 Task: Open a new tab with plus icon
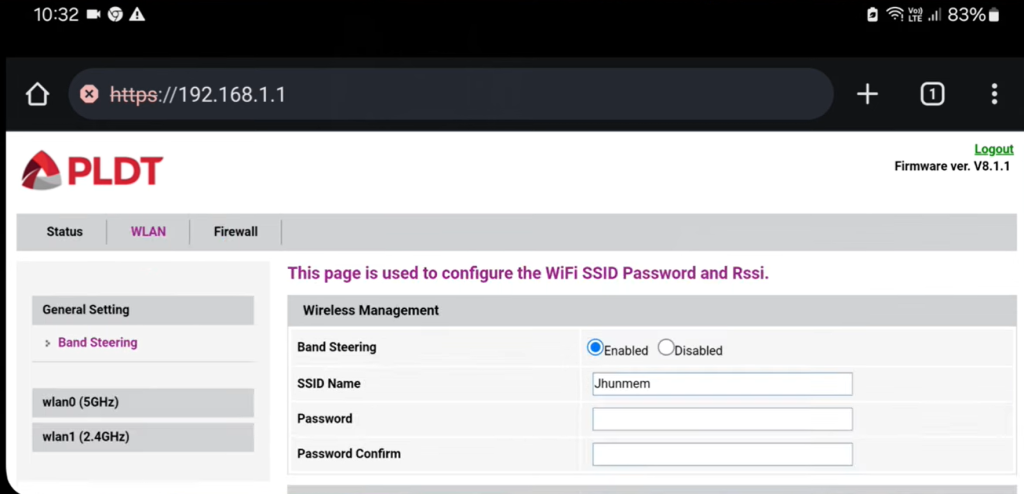867,95
